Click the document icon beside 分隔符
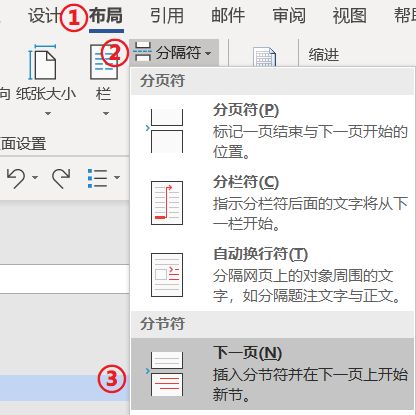 coord(264,57)
